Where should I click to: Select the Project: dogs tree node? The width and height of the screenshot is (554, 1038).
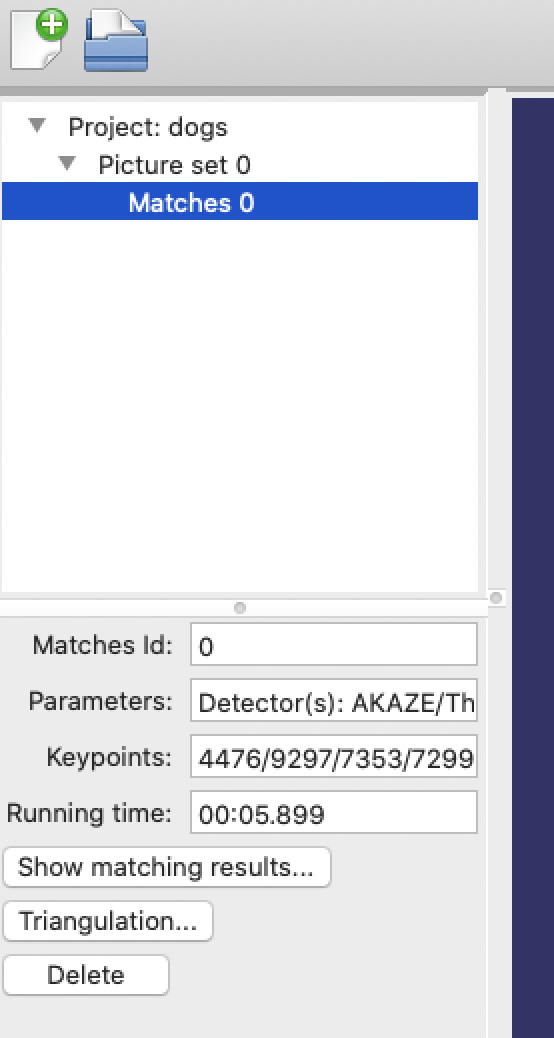[x=148, y=126]
